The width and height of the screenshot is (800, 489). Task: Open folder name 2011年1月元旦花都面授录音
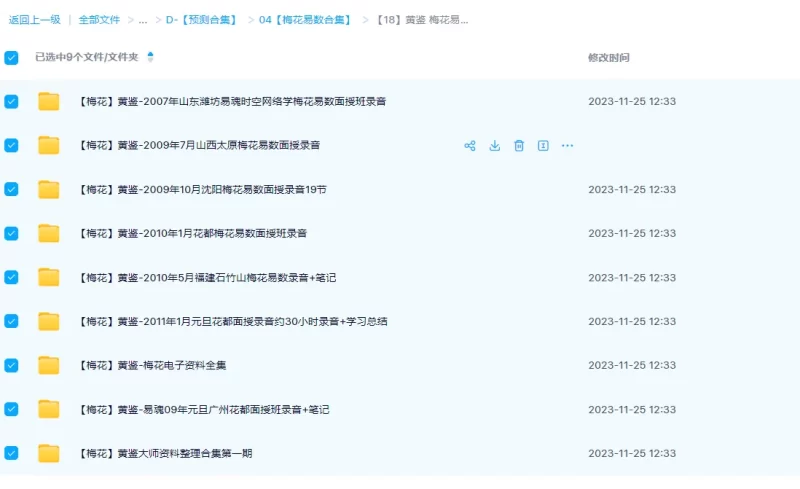(x=233, y=321)
